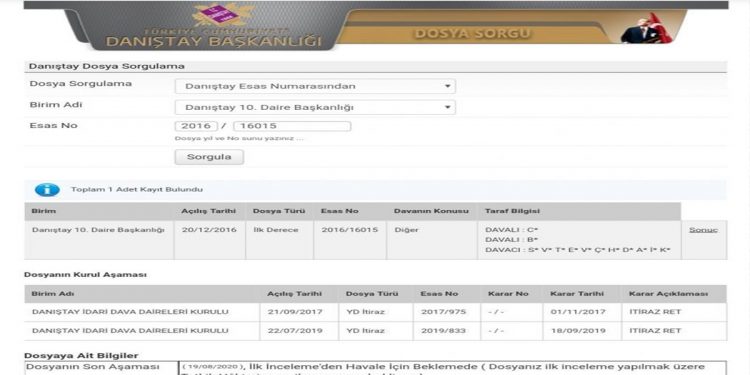Click the blue information icon
This screenshot has height=375, width=750.
tap(47, 190)
